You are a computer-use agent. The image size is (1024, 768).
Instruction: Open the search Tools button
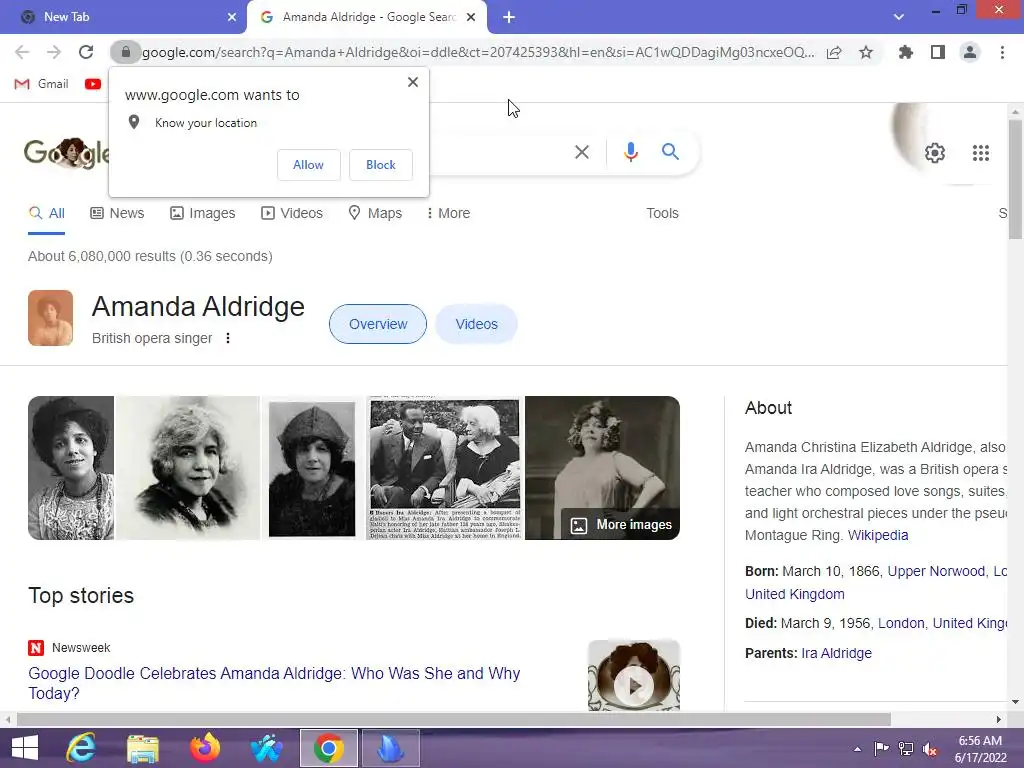[662, 213]
